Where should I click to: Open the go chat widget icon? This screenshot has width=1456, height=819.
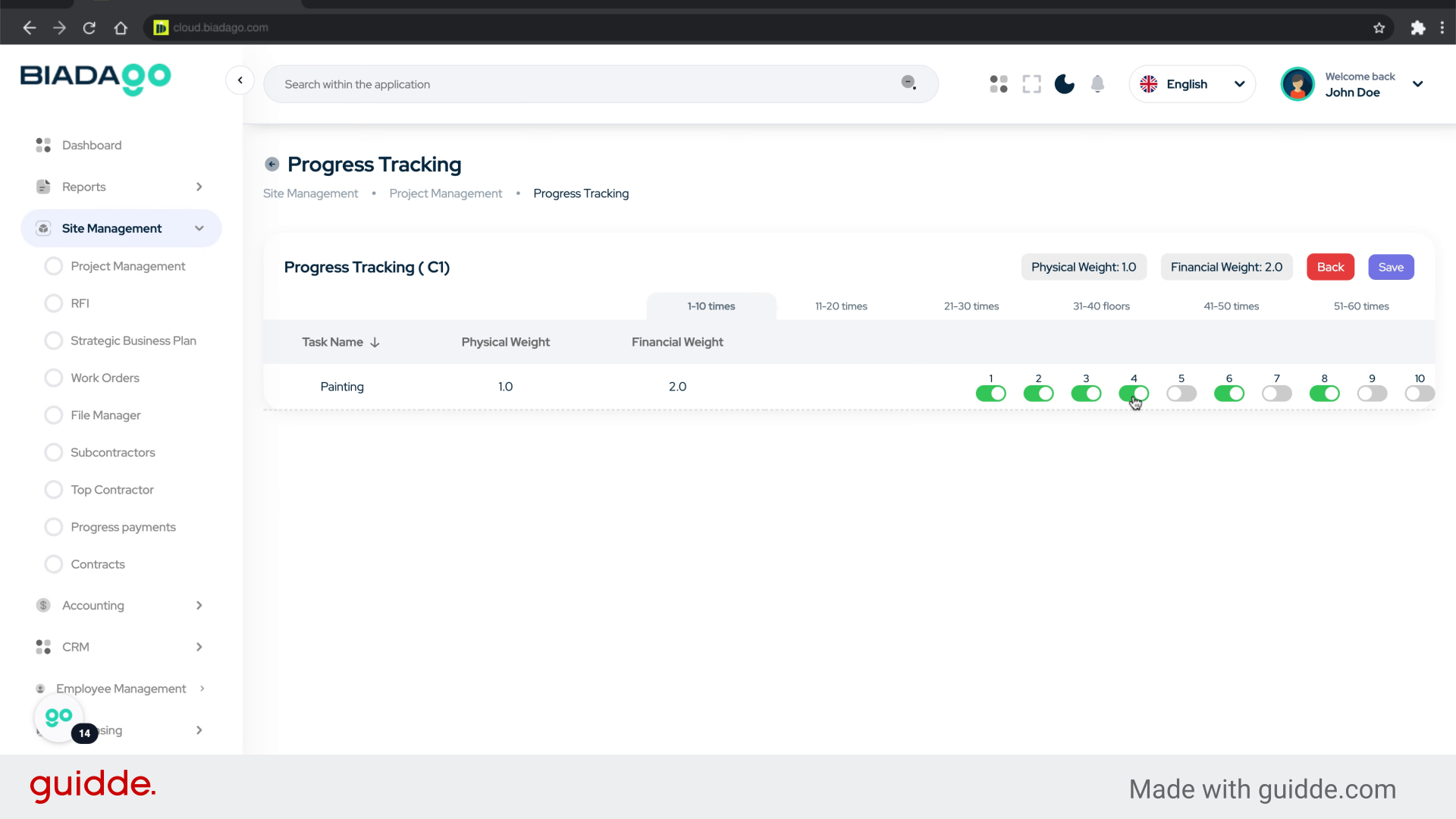point(59,717)
